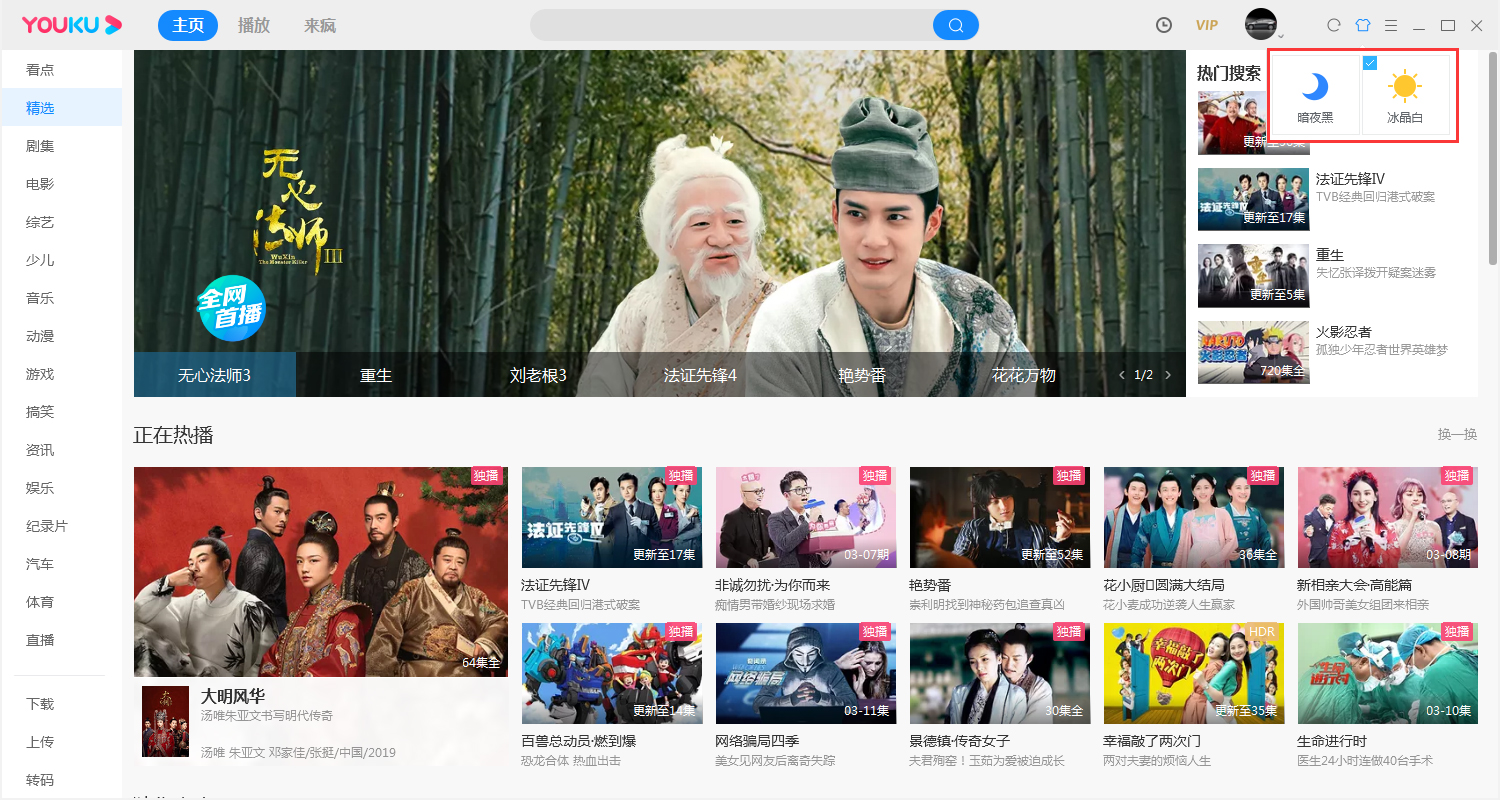
Task: Open 下载 in the sidebar
Action: click(x=40, y=704)
